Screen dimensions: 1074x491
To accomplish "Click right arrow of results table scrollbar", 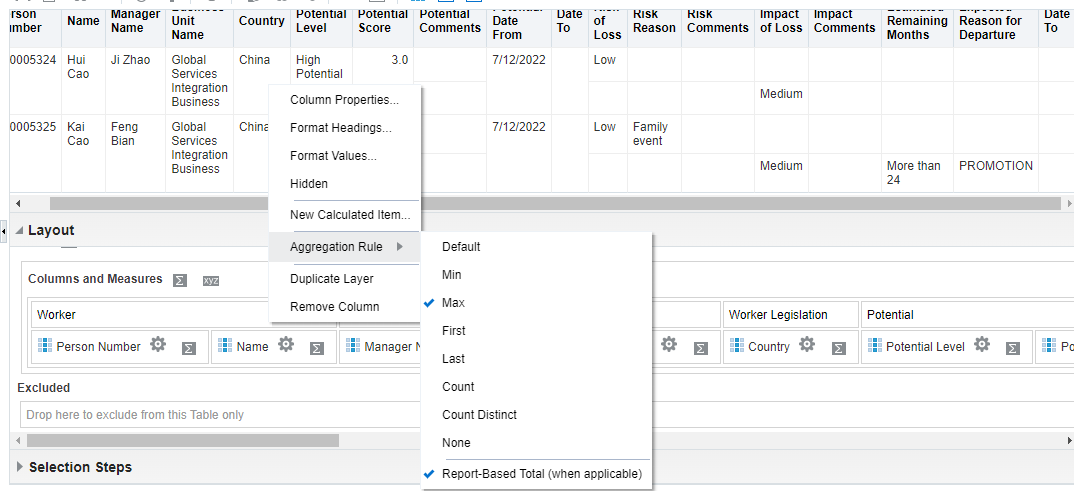I will click(1069, 203).
